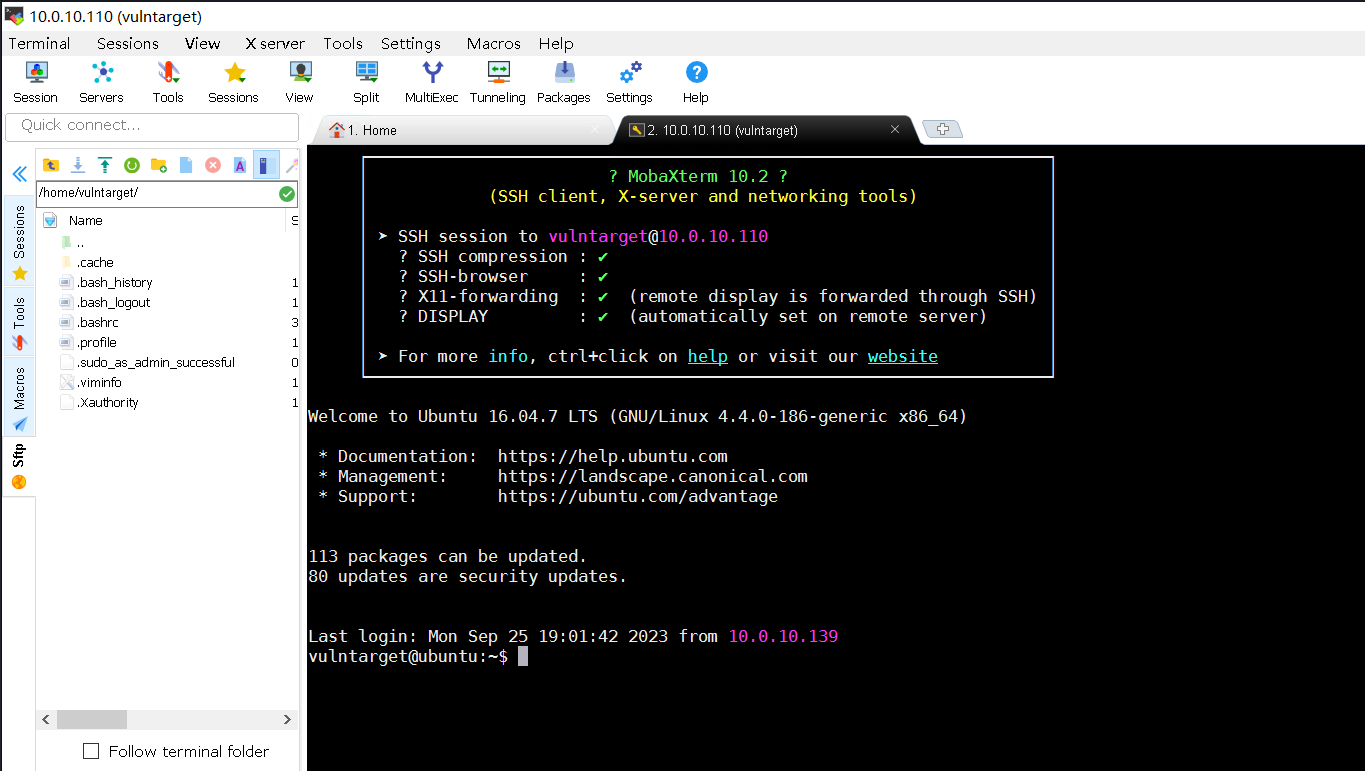
Task: Click the 10.0.10.139 address in terminal
Action: click(x=783, y=636)
